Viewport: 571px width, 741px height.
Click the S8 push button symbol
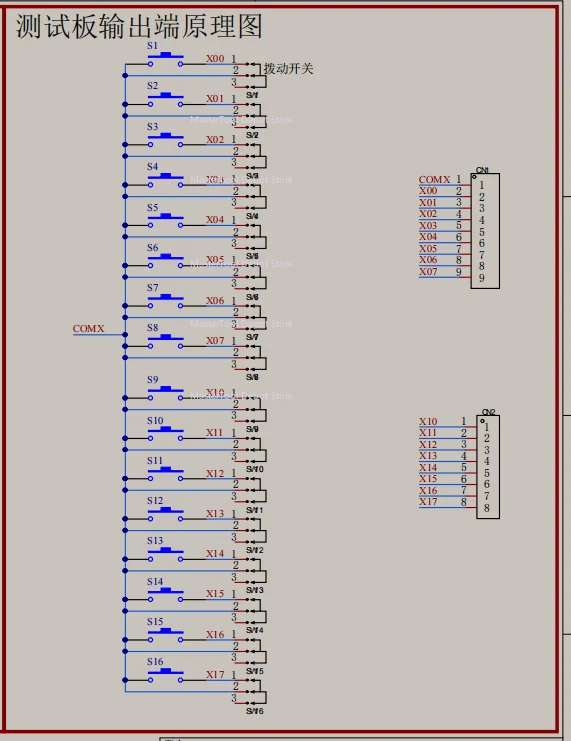[165, 342]
